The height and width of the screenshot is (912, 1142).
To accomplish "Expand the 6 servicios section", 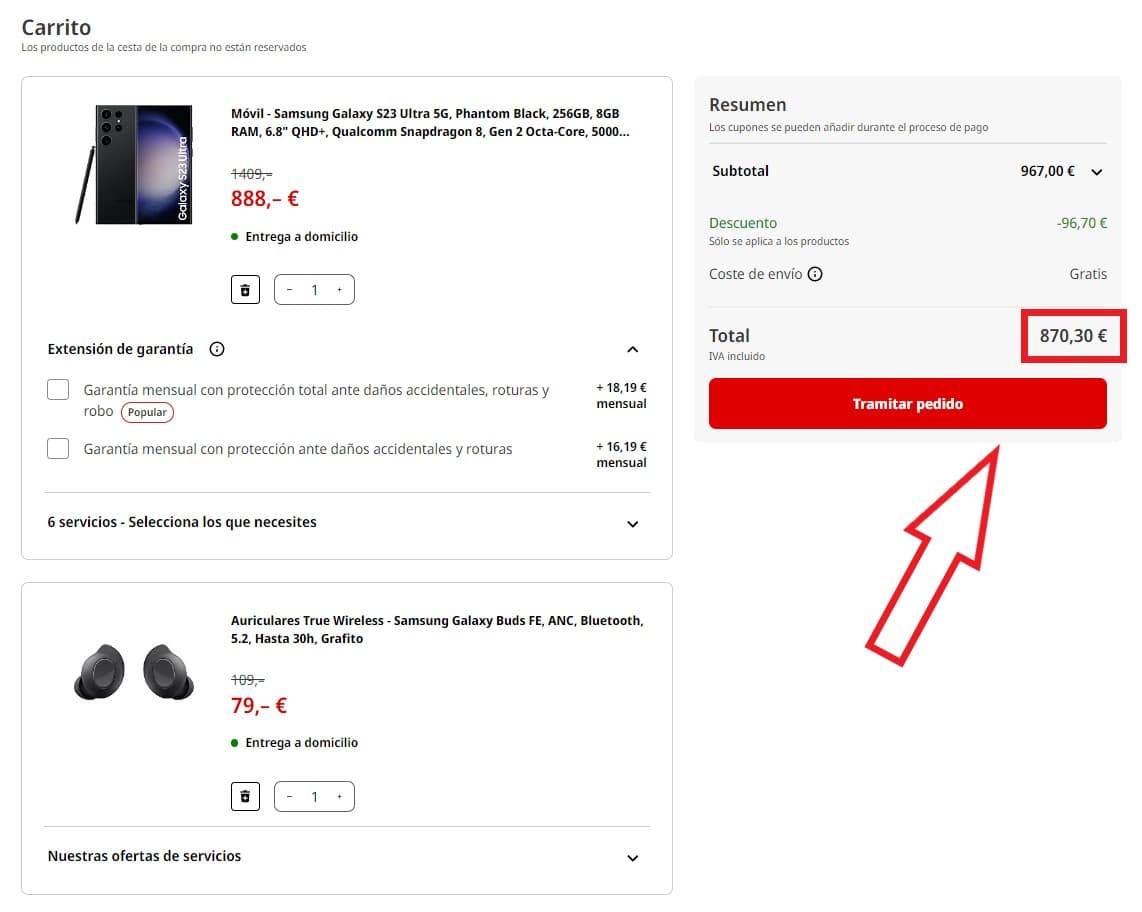I will (632, 523).
